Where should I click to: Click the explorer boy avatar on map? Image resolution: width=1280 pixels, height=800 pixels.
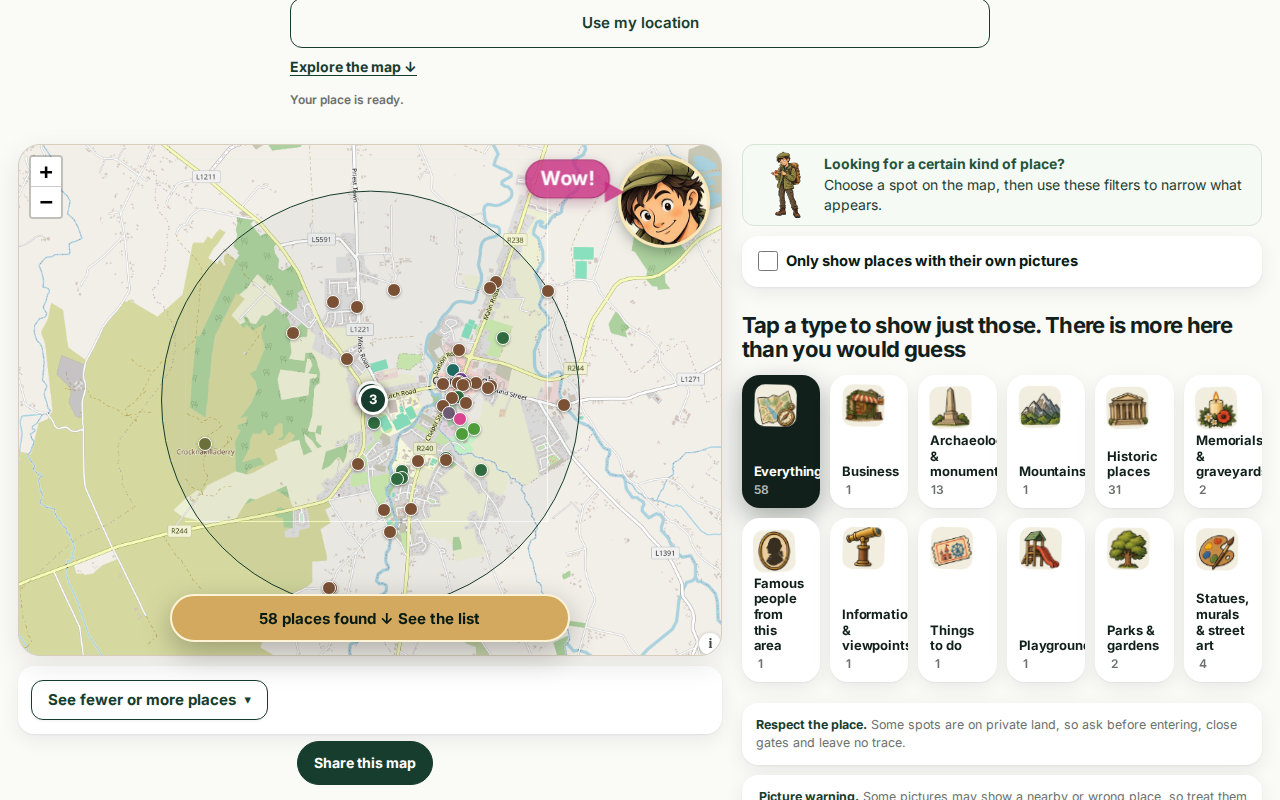(x=664, y=202)
